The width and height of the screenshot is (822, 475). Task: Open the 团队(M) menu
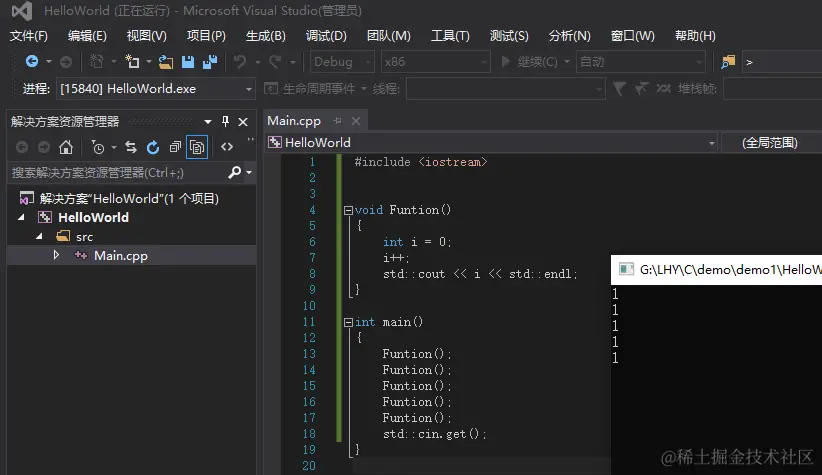pyautogui.click(x=388, y=36)
